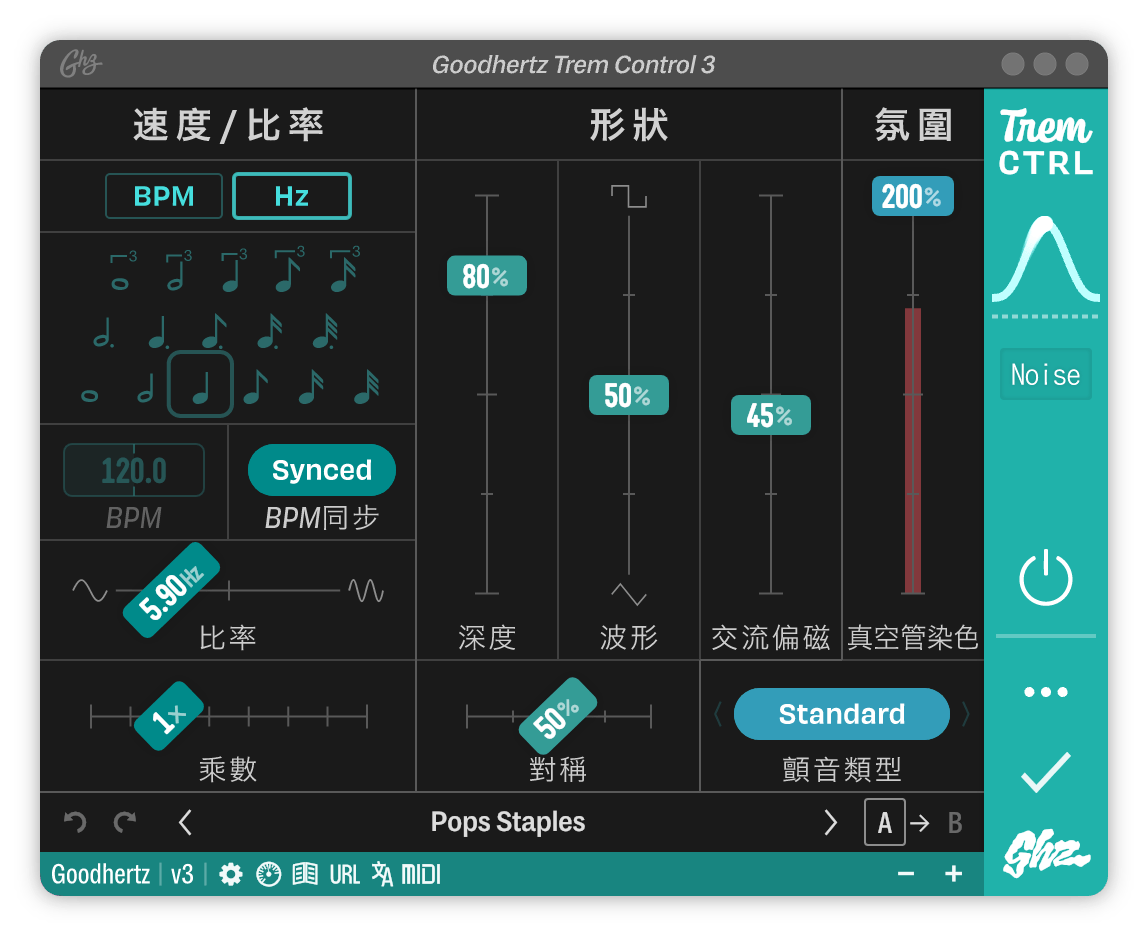This screenshot has width=1148, height=936.
Task: Click the square wave shape icon
Action: (x=629, y=196)
